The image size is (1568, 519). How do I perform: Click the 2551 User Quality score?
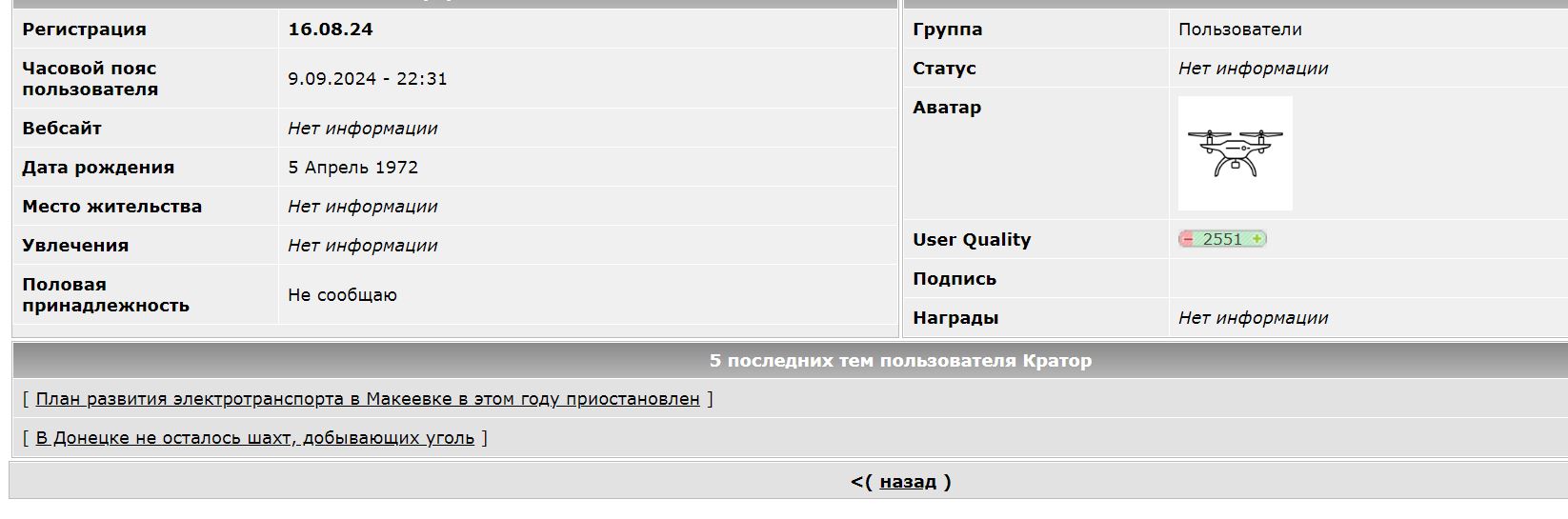point(1222,239)
